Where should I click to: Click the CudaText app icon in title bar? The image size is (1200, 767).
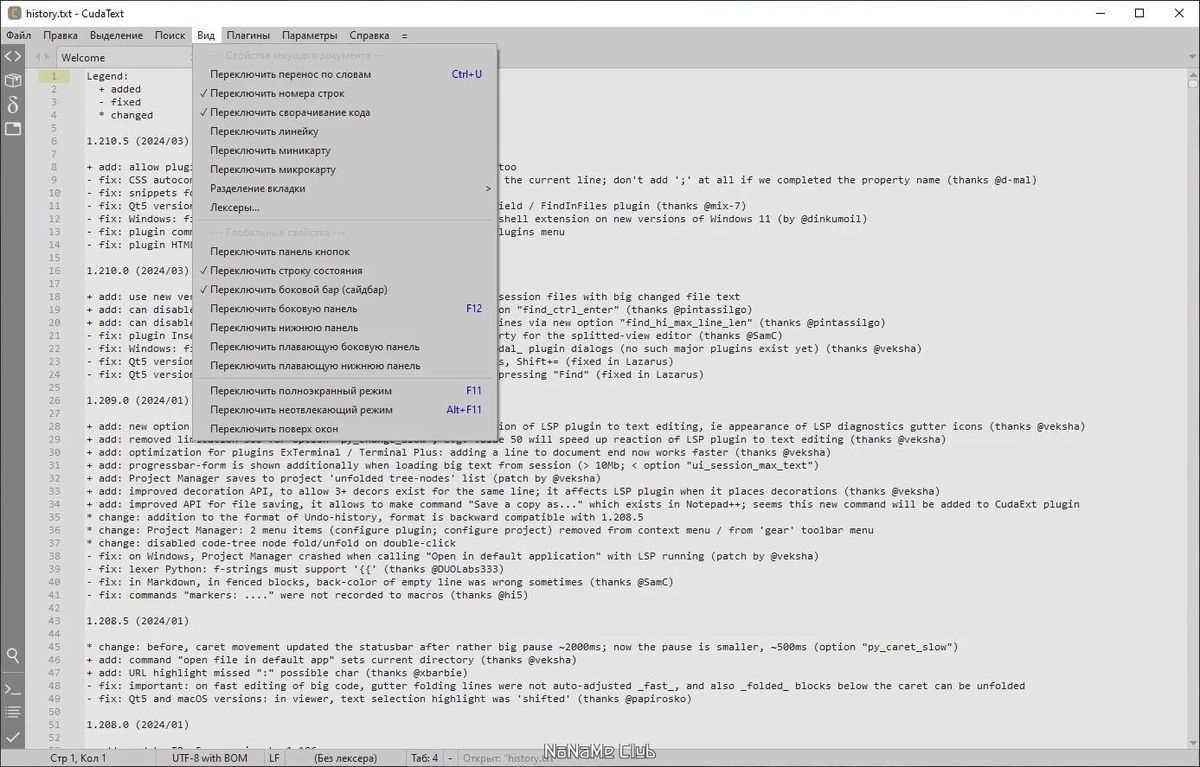(14, 13)
